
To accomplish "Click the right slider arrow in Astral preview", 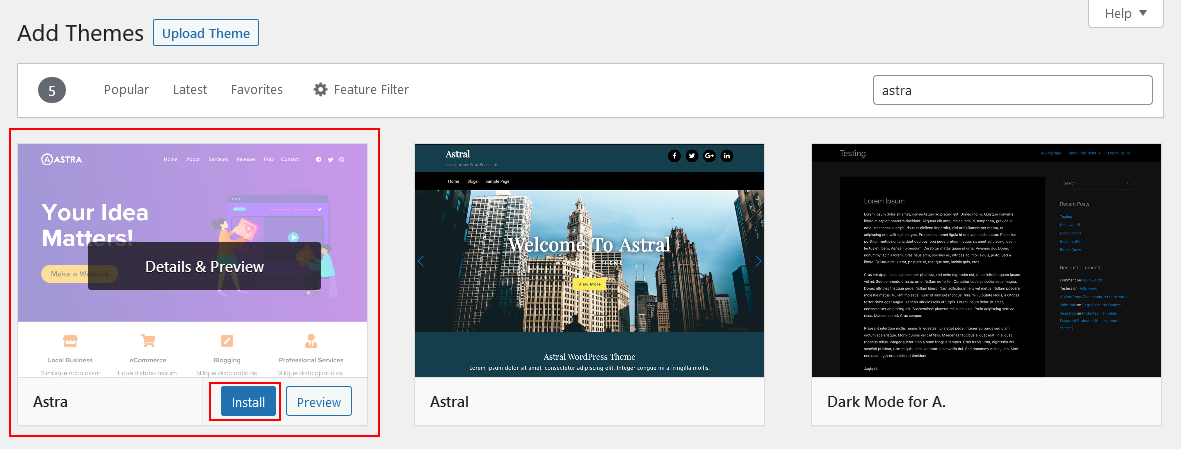I will [758, 261].
